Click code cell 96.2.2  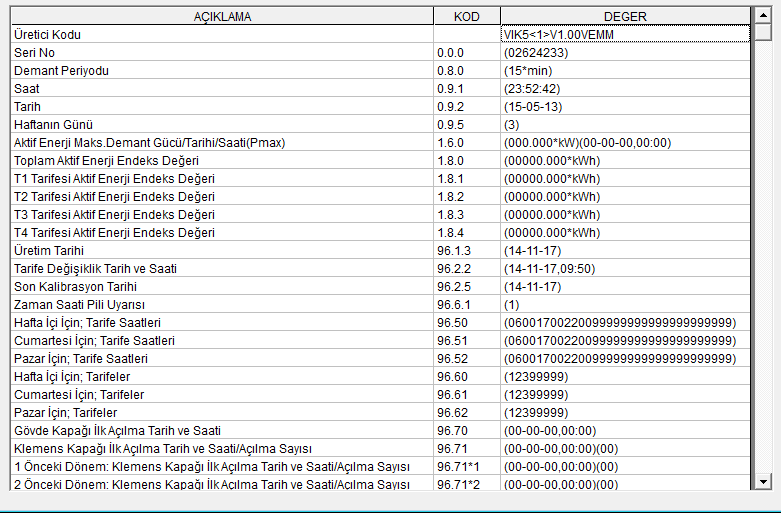coord(467,268)
